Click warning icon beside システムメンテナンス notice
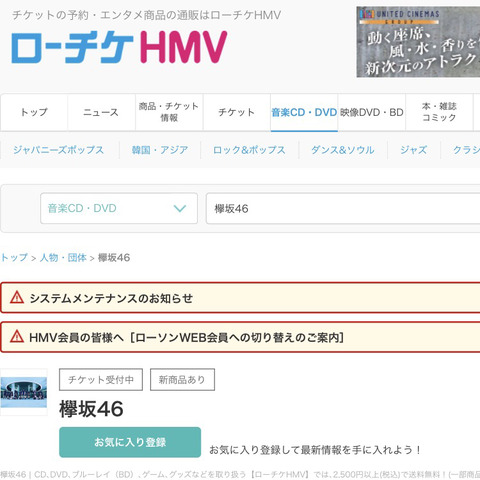Viewport: 480px width, 480px height. [x=17, y=297]
